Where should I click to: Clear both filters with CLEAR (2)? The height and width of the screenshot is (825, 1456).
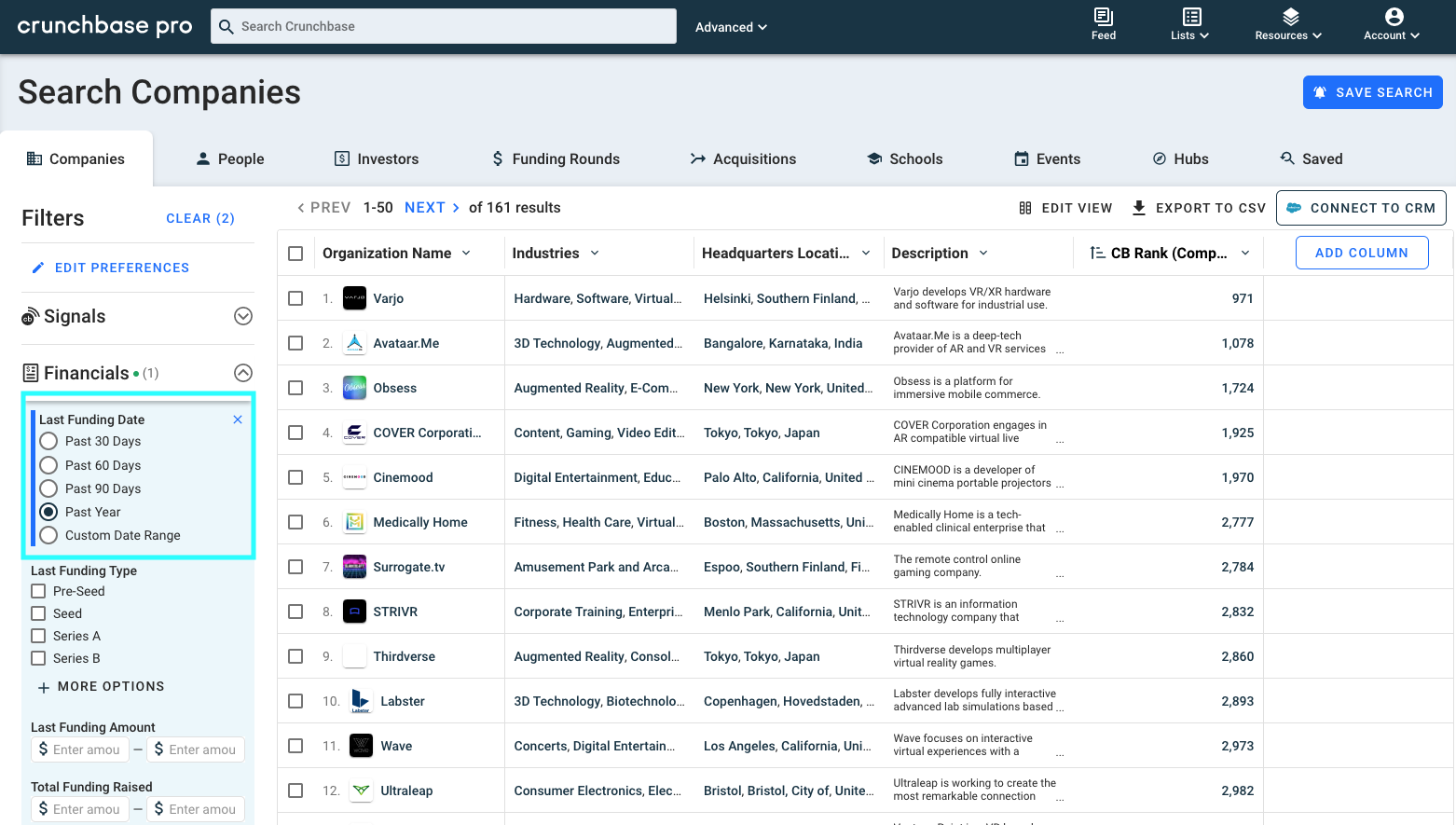tap(199, 218)
